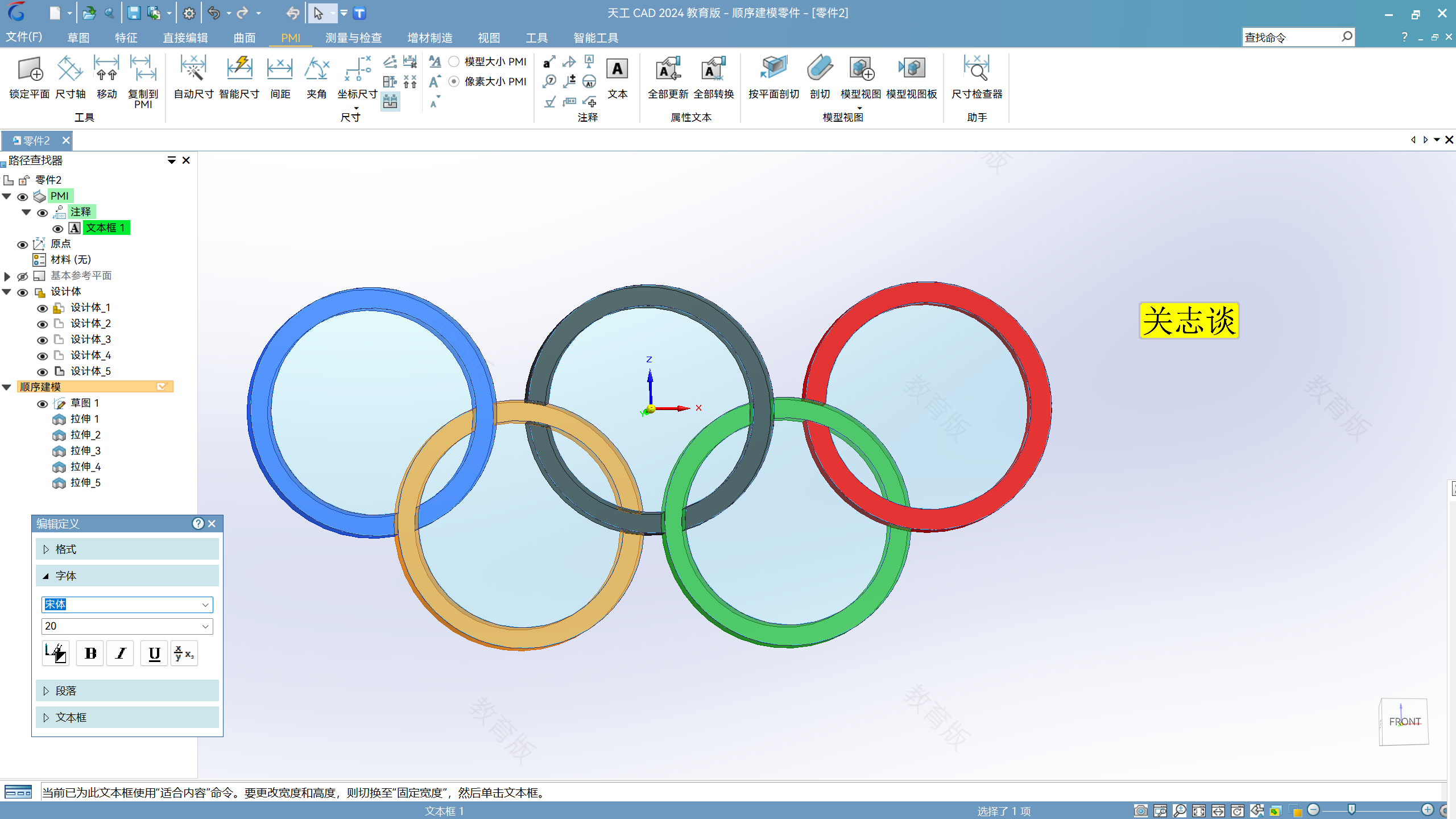Toggle visibility of 草图 1
The height and width of the screenshot is (819, 1456).
tap(42, 404)
